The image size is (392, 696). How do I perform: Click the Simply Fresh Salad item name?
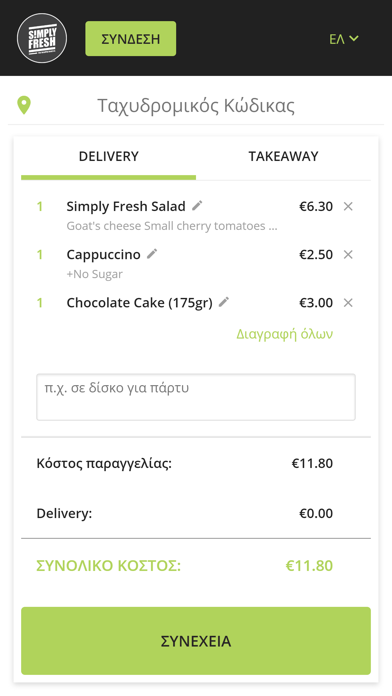coord(126,206)
